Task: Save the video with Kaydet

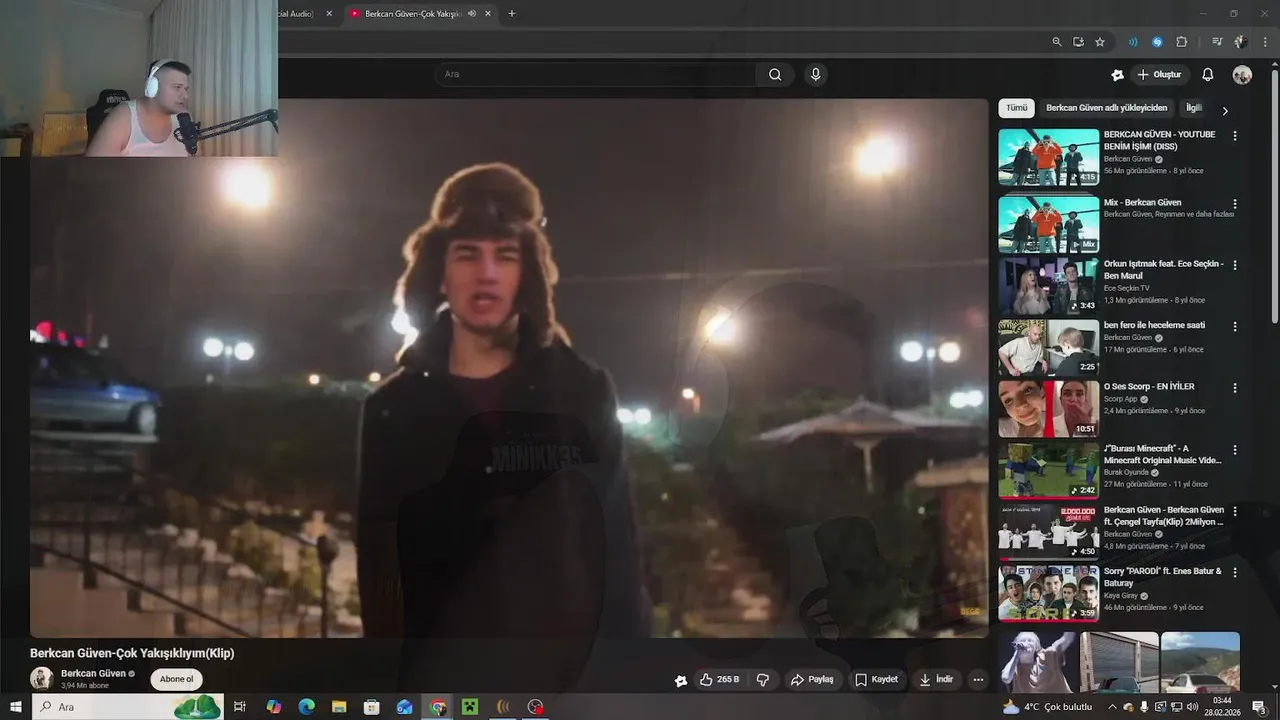Action: click(x=876, y=679)
